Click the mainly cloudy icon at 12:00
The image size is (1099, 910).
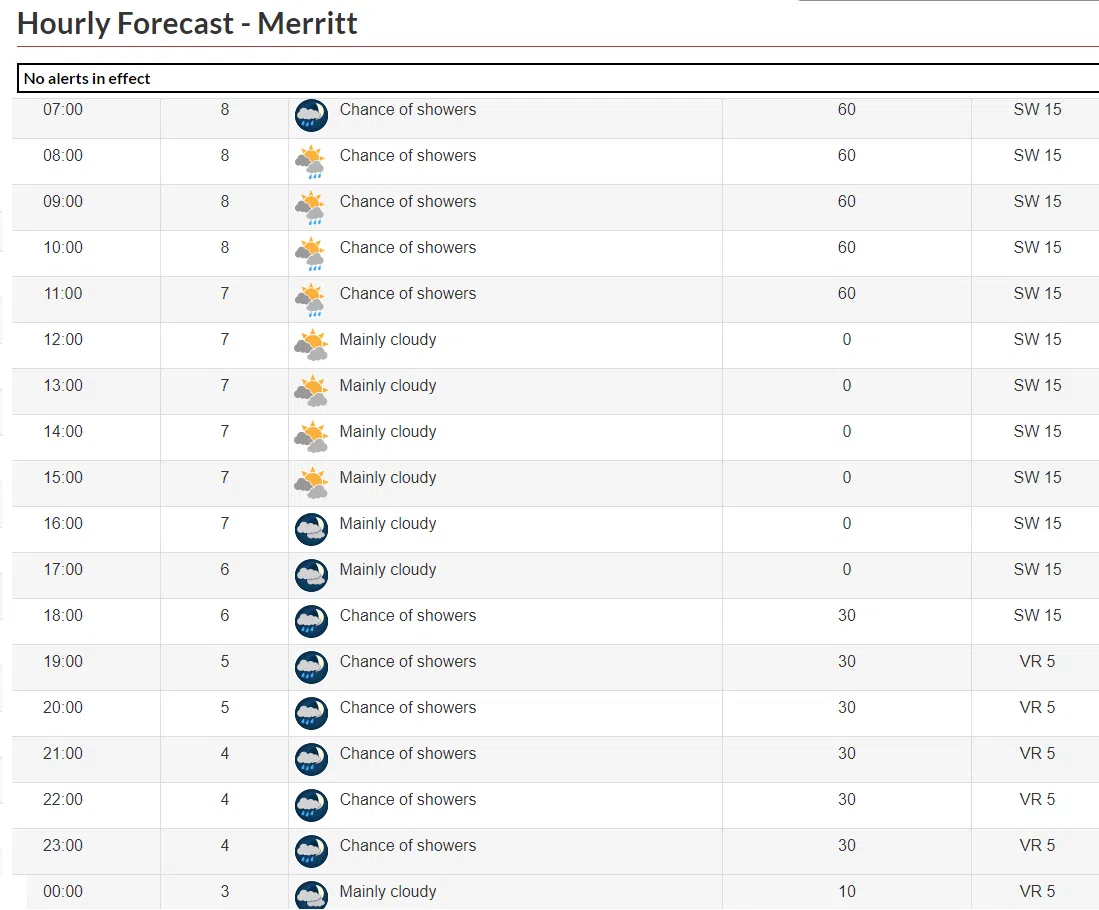[x=311, y=345]
